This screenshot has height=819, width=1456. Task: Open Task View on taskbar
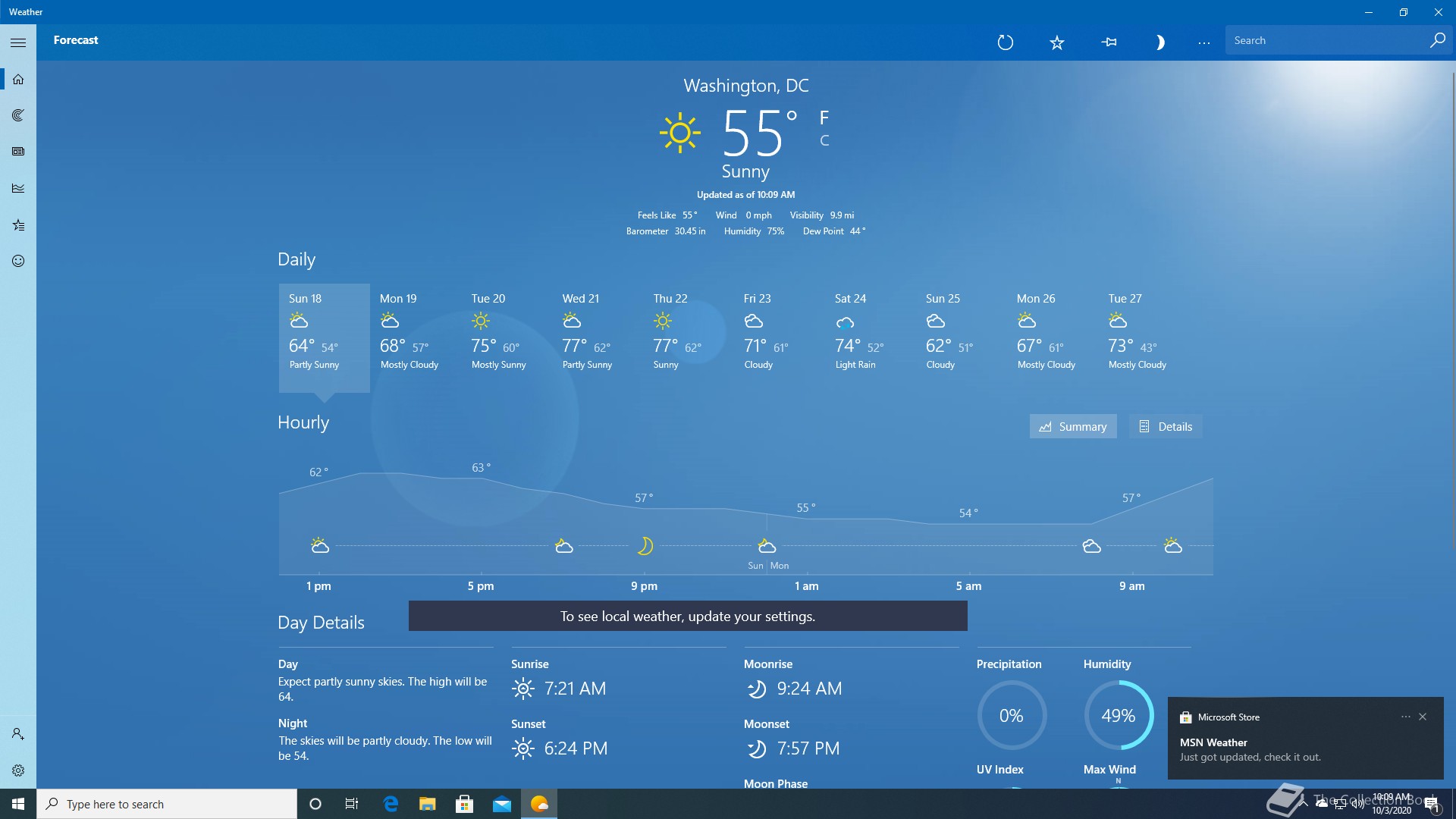352,804
